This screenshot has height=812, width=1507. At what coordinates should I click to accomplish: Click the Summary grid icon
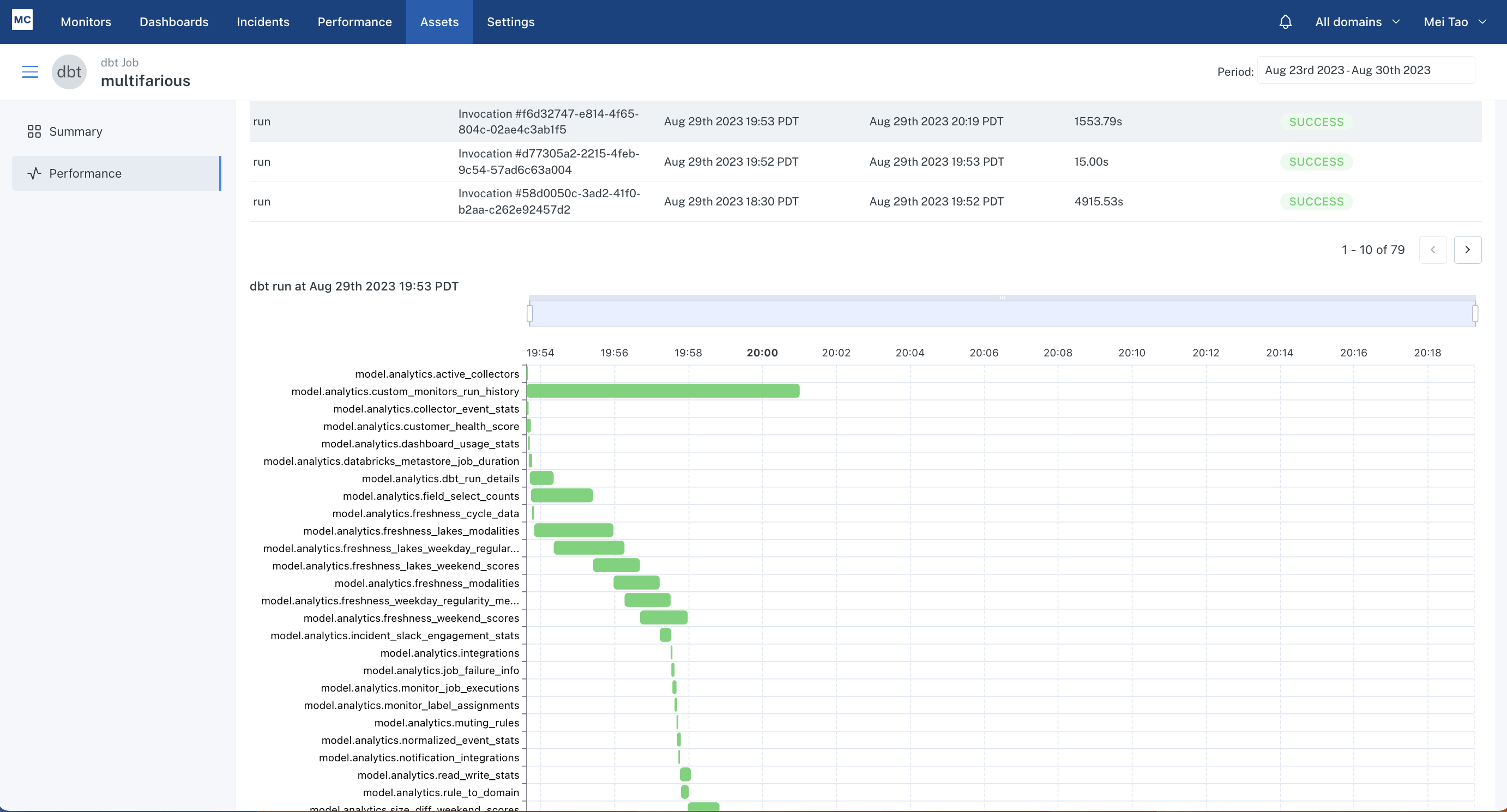click(x=34, y=131)
